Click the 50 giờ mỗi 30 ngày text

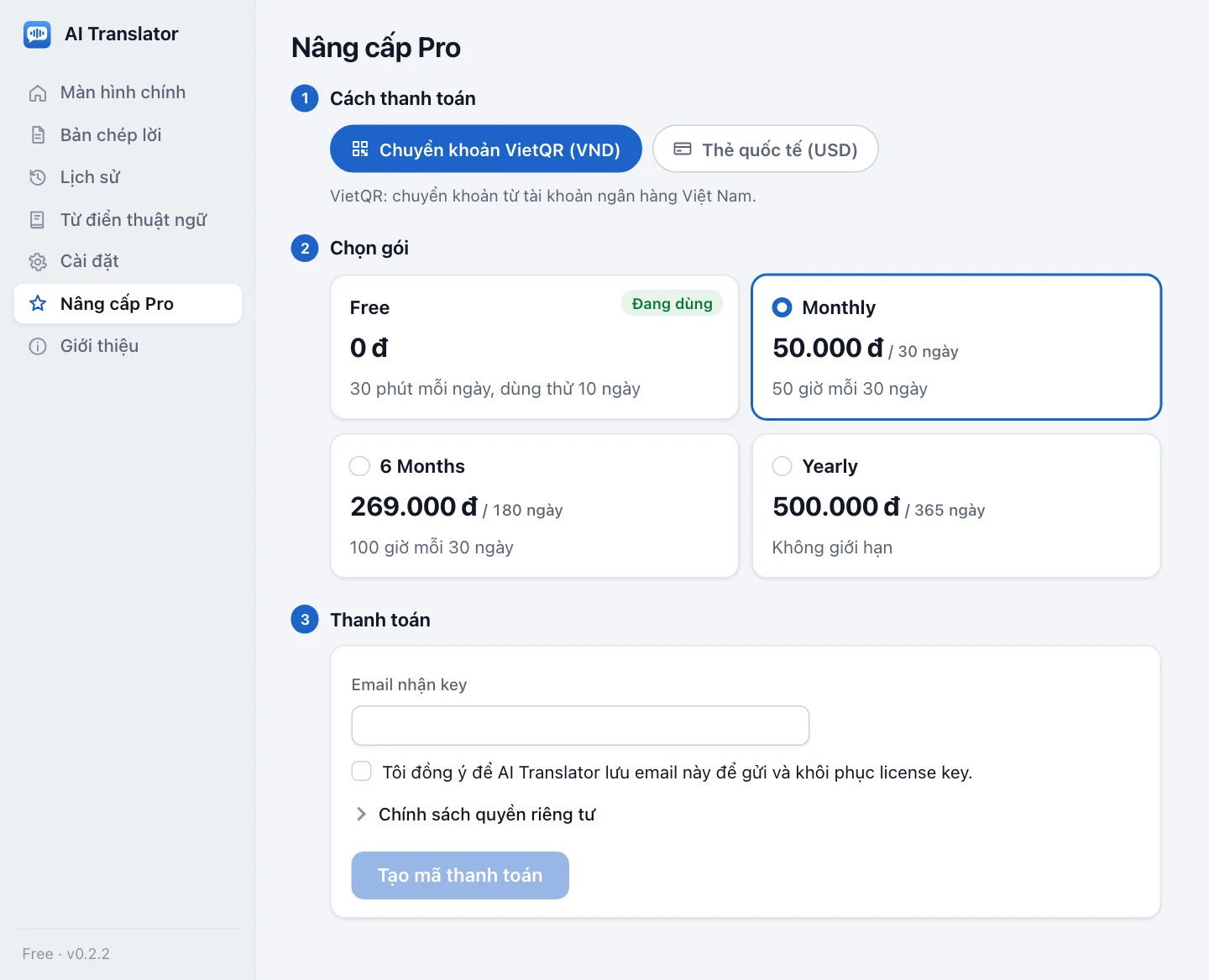coord(850,389)
